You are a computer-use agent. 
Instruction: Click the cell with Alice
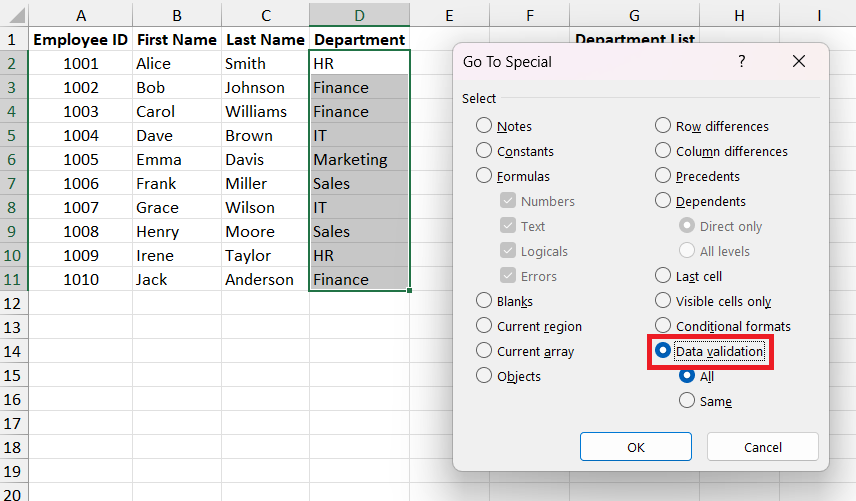click(x=177, y=63)
